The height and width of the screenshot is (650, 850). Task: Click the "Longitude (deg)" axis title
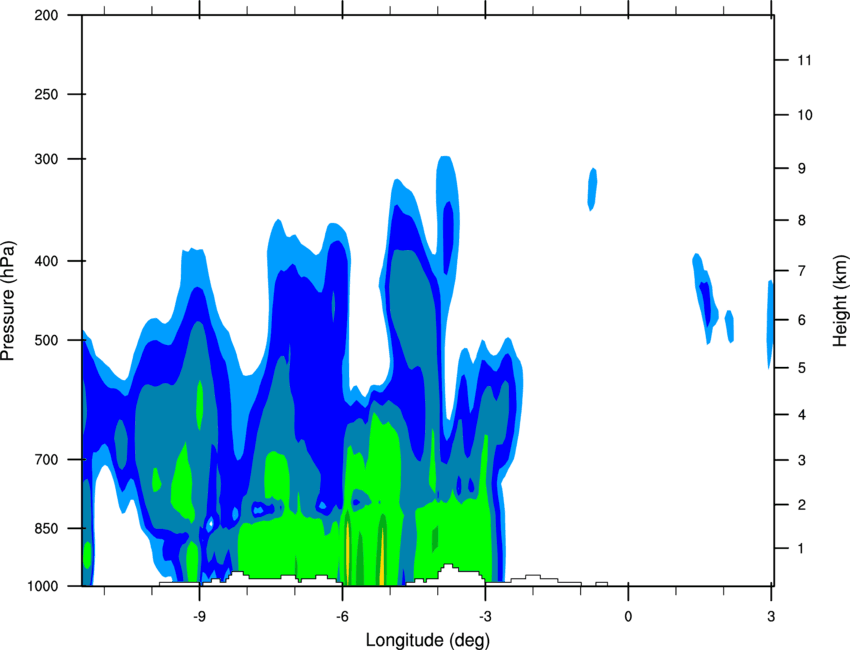tap(428, 640)
